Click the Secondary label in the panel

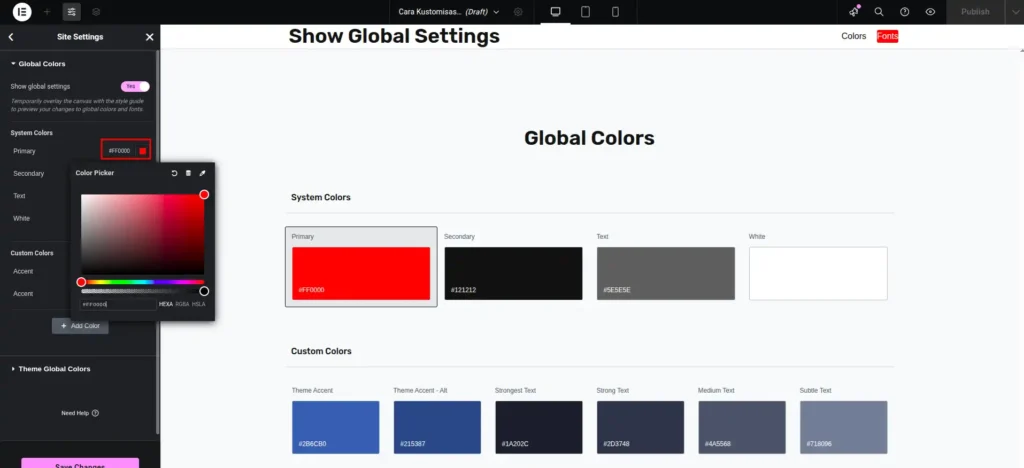point(29,174)
